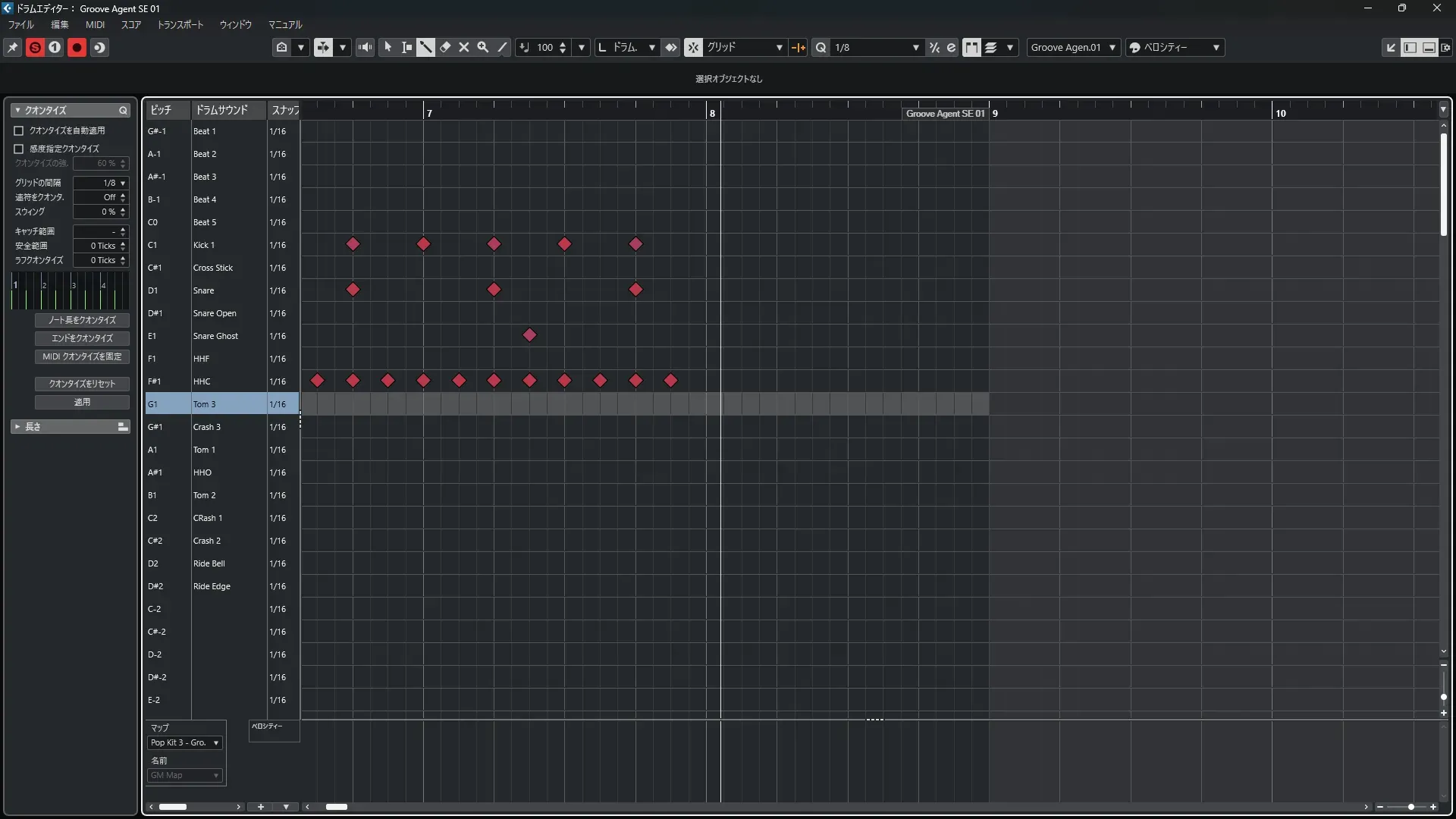This screenshot has height=819, width=1456.
Task: Enable the 感度指定クオンタイズ checkbox
Action: (19, 149)
